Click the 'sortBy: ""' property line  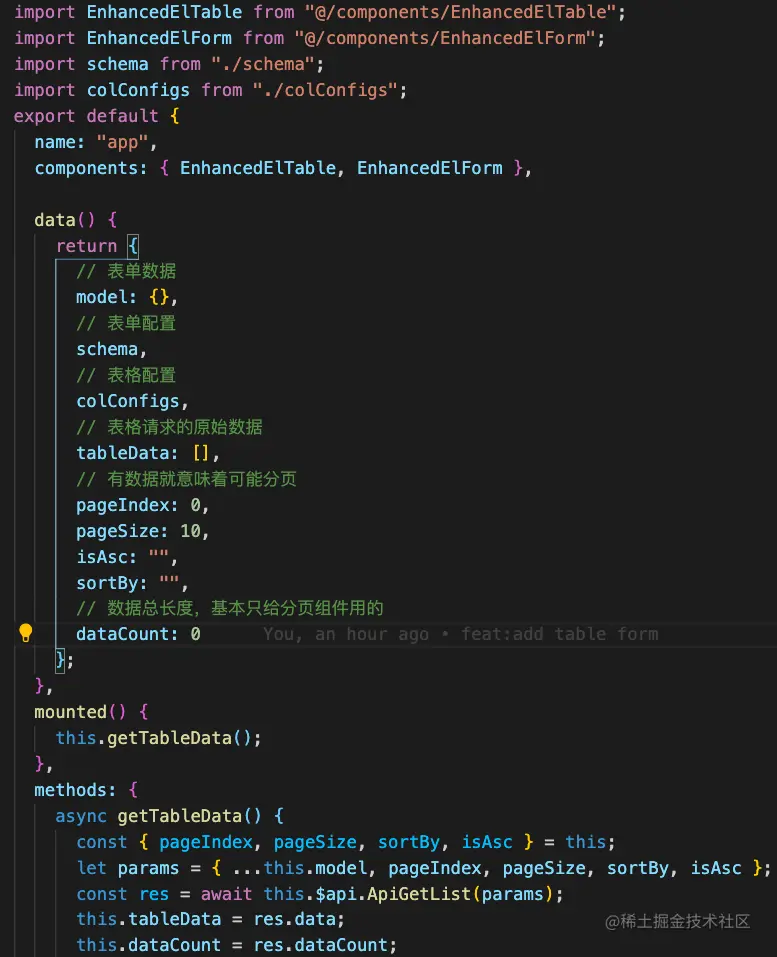[x=132, y=583]
